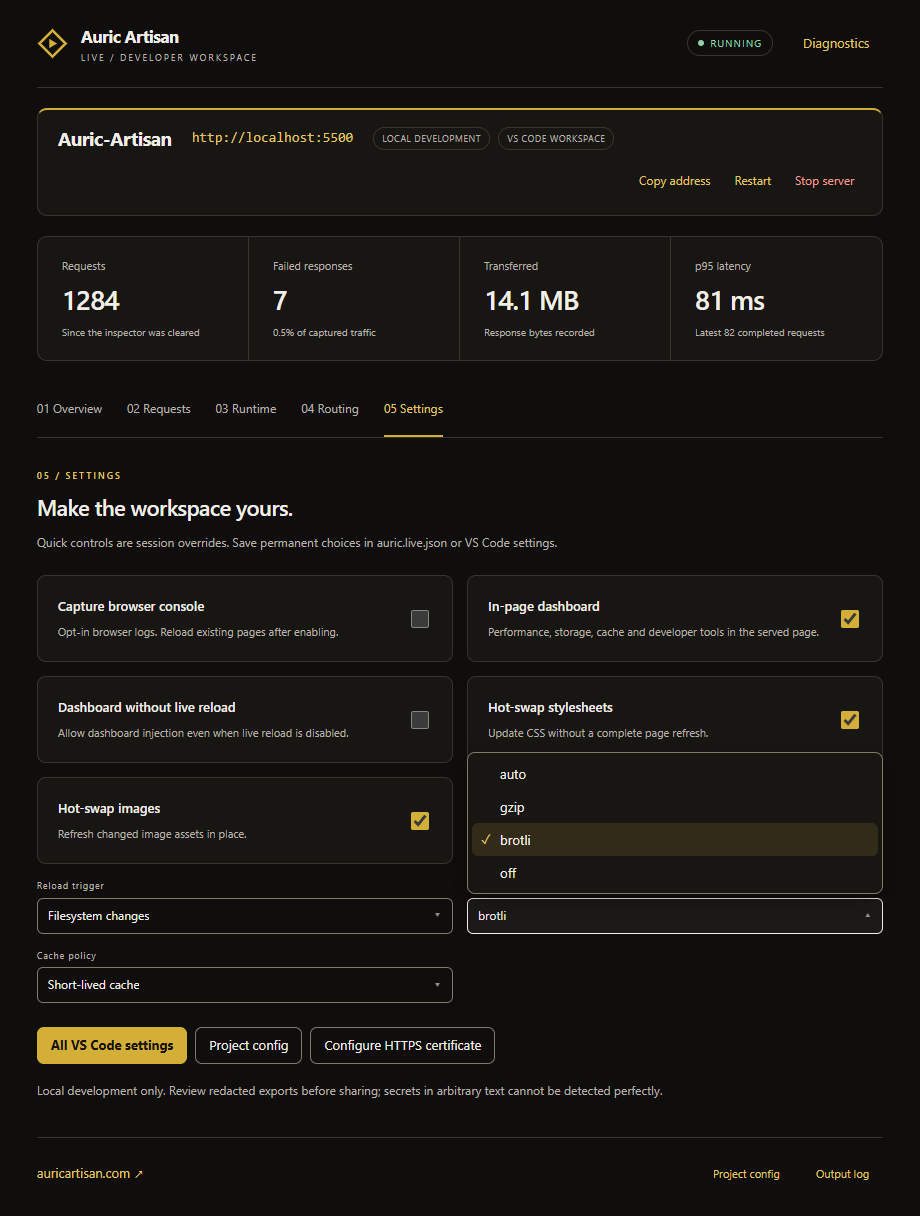Click the 7 failed responses value
920x1216 pixels.
pos(280,300)
